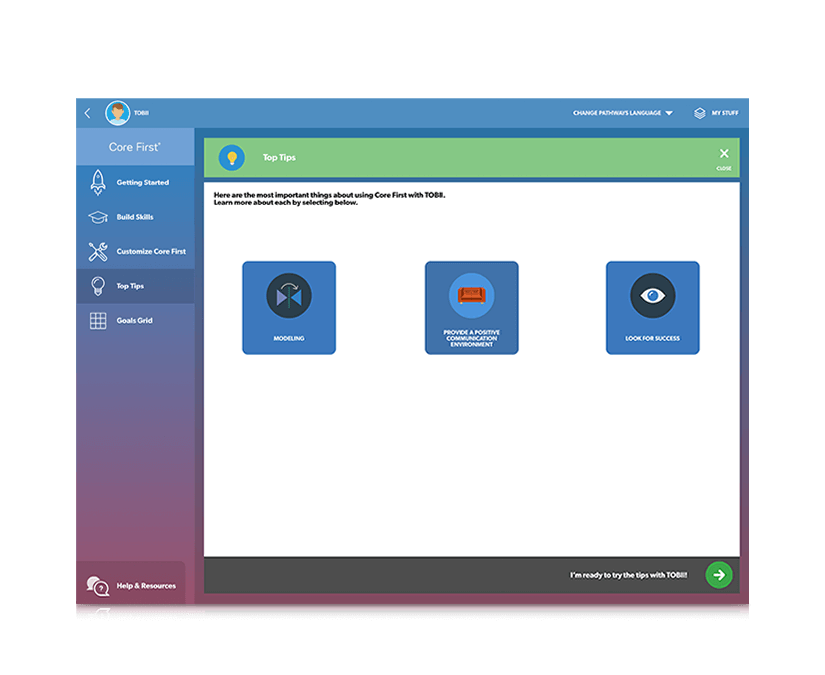This screenshot has width=825, height=675.
Task: Click the back arrow in the top bar
Action: click(x=88, y=113)
